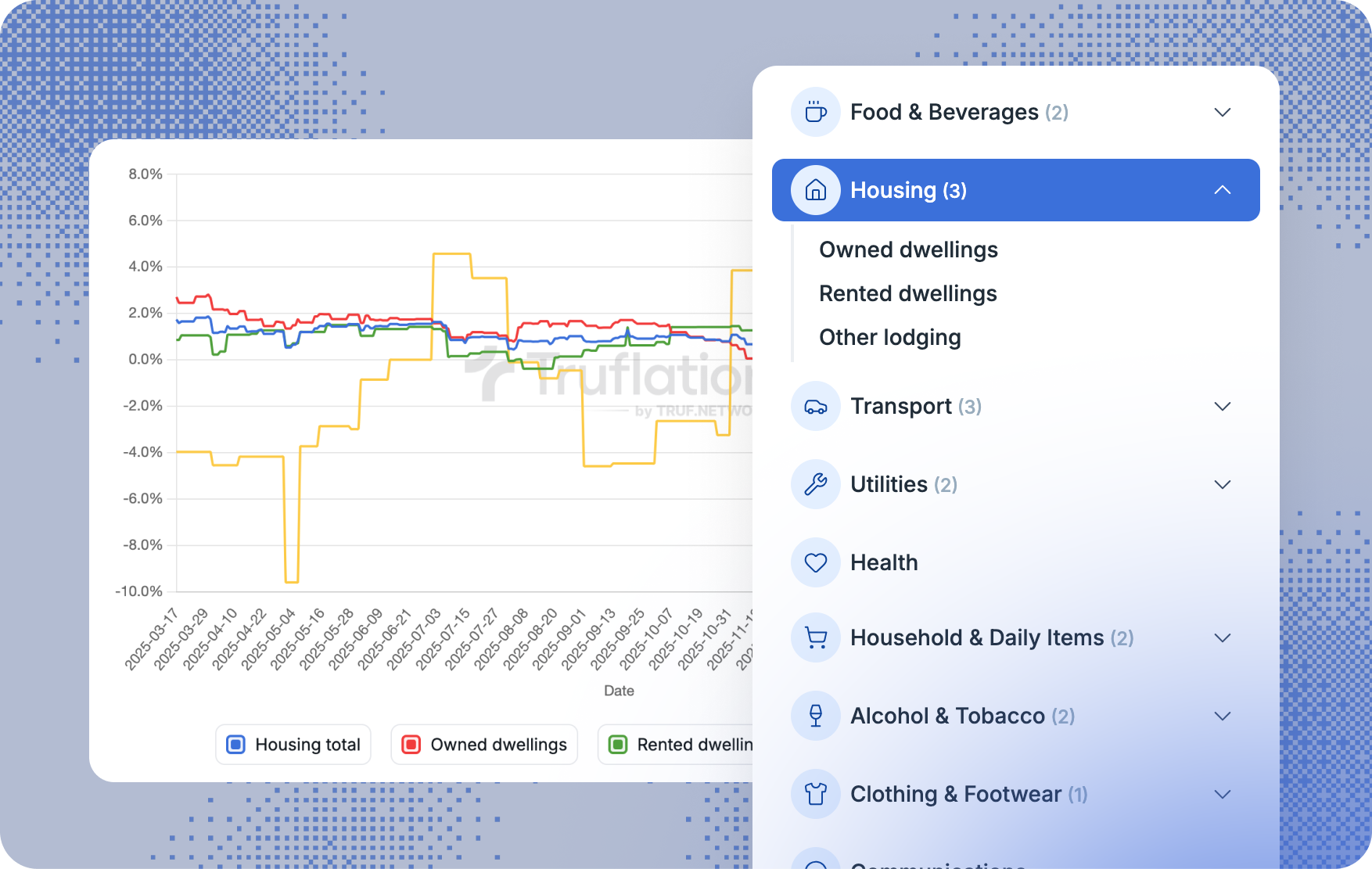Click the Utilities wrench icon
The image size is (1372, 869).
coord(815,484)
